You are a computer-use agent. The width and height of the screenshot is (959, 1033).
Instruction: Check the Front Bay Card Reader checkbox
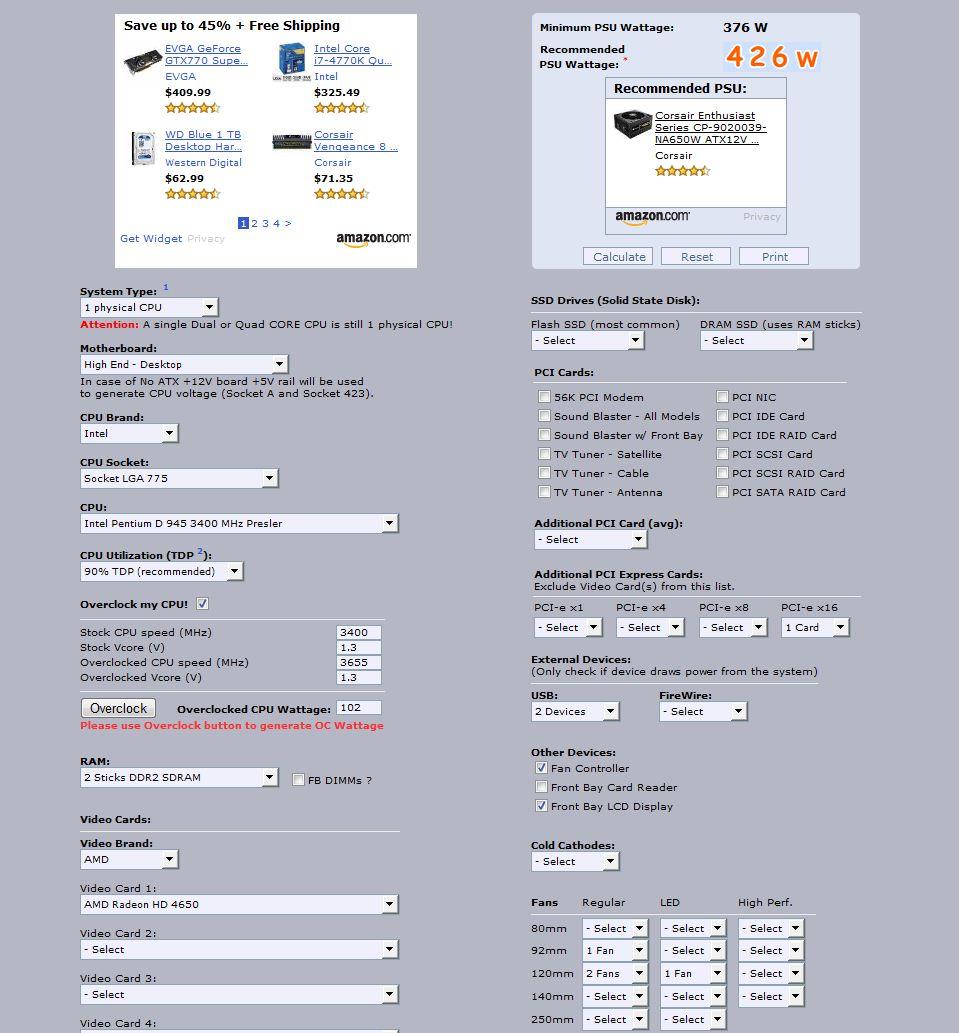click(x=541, y=787)
